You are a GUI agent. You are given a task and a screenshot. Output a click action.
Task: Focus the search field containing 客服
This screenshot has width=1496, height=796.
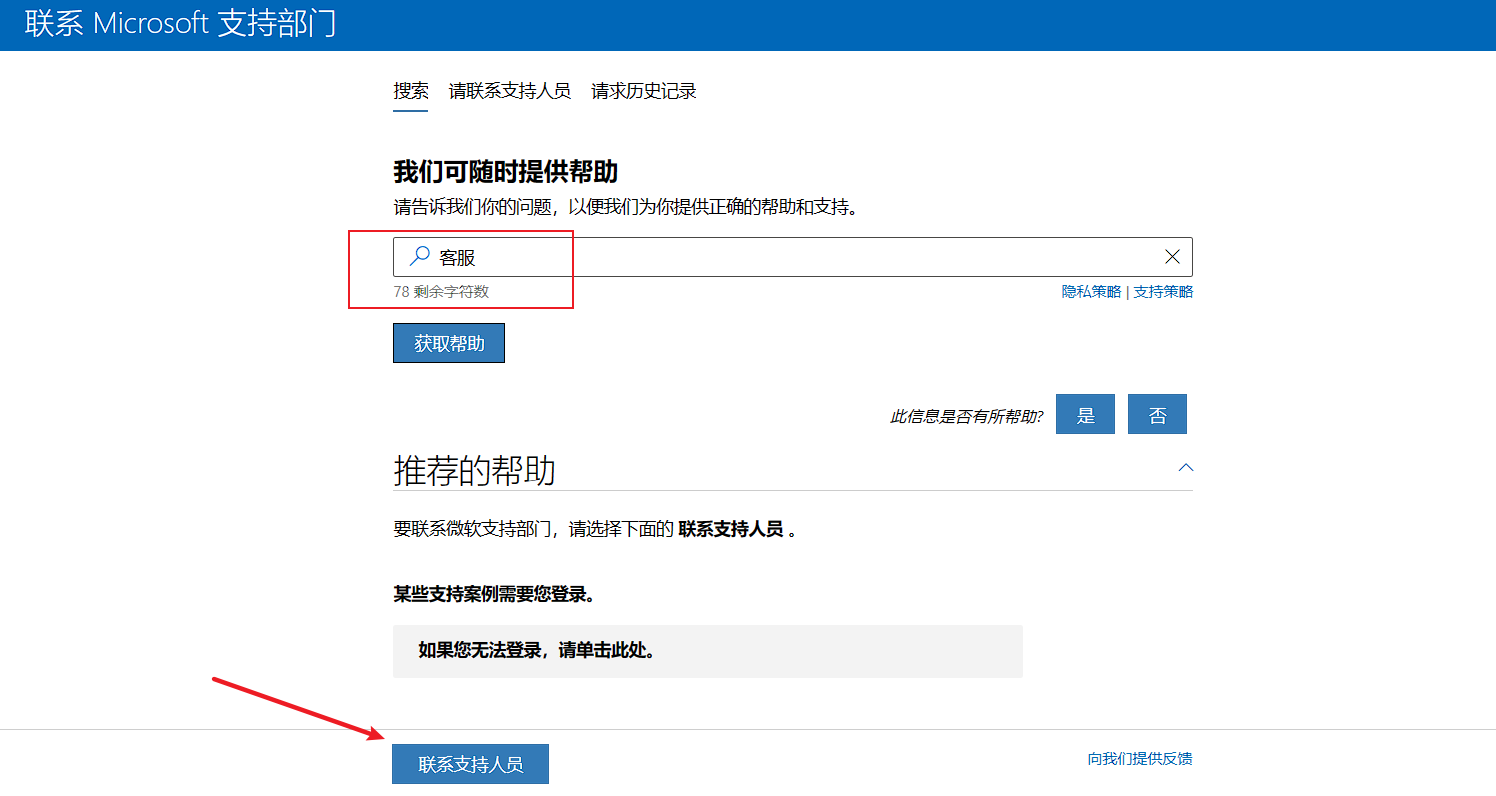[793, 257]
